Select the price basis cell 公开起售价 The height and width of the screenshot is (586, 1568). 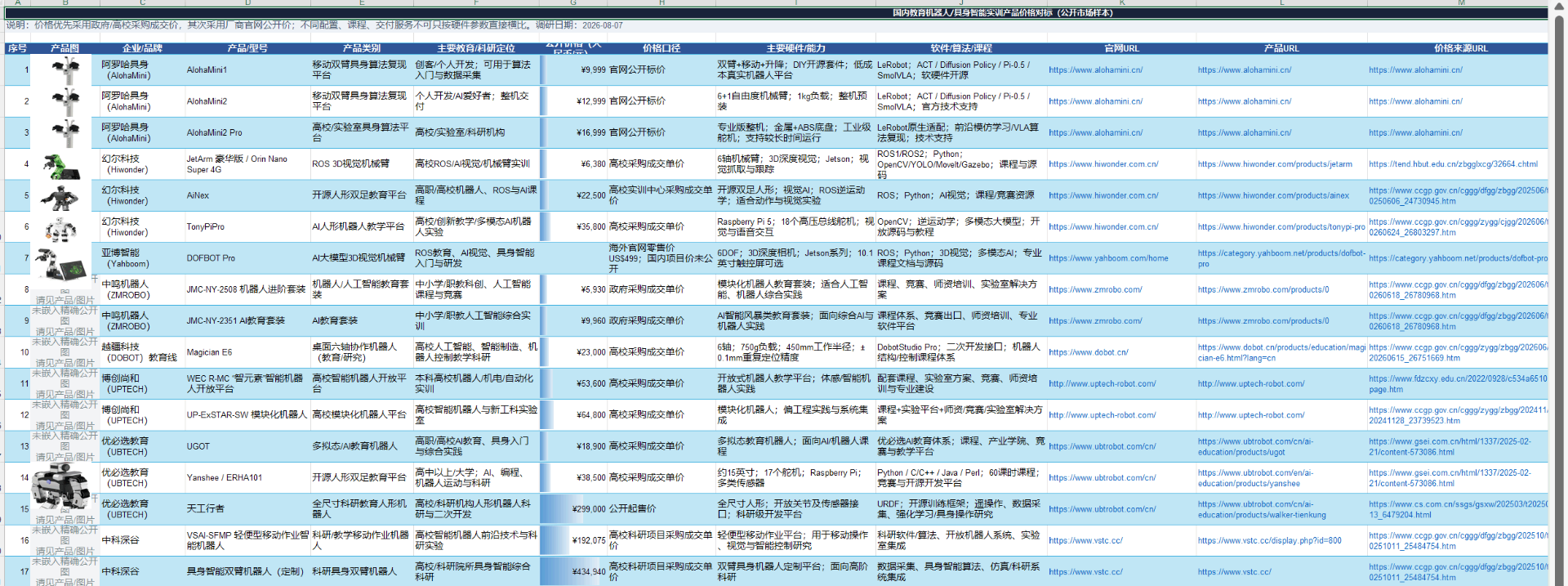pos(661,509)
